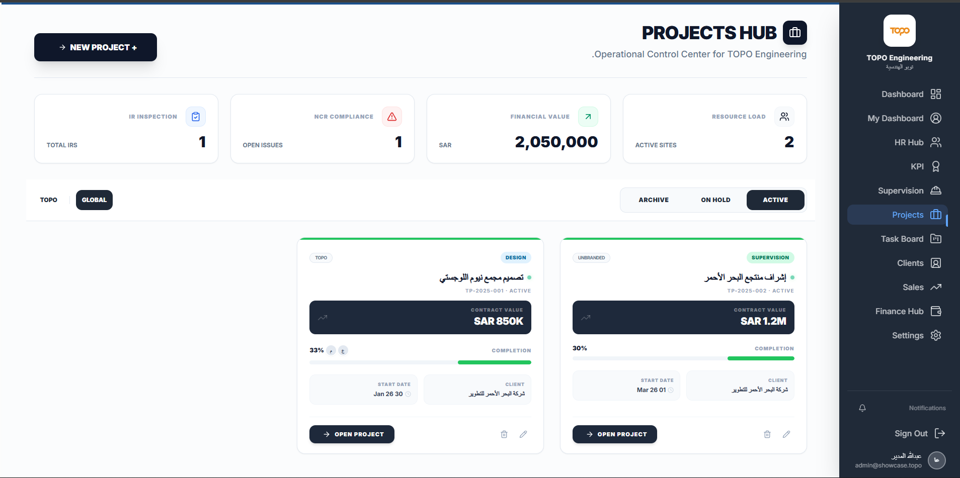Image resolution: width=960 pixels, height=478 pixels.
Task: Click the IR Inspection clipboard icon
Action: click(196, 116)
